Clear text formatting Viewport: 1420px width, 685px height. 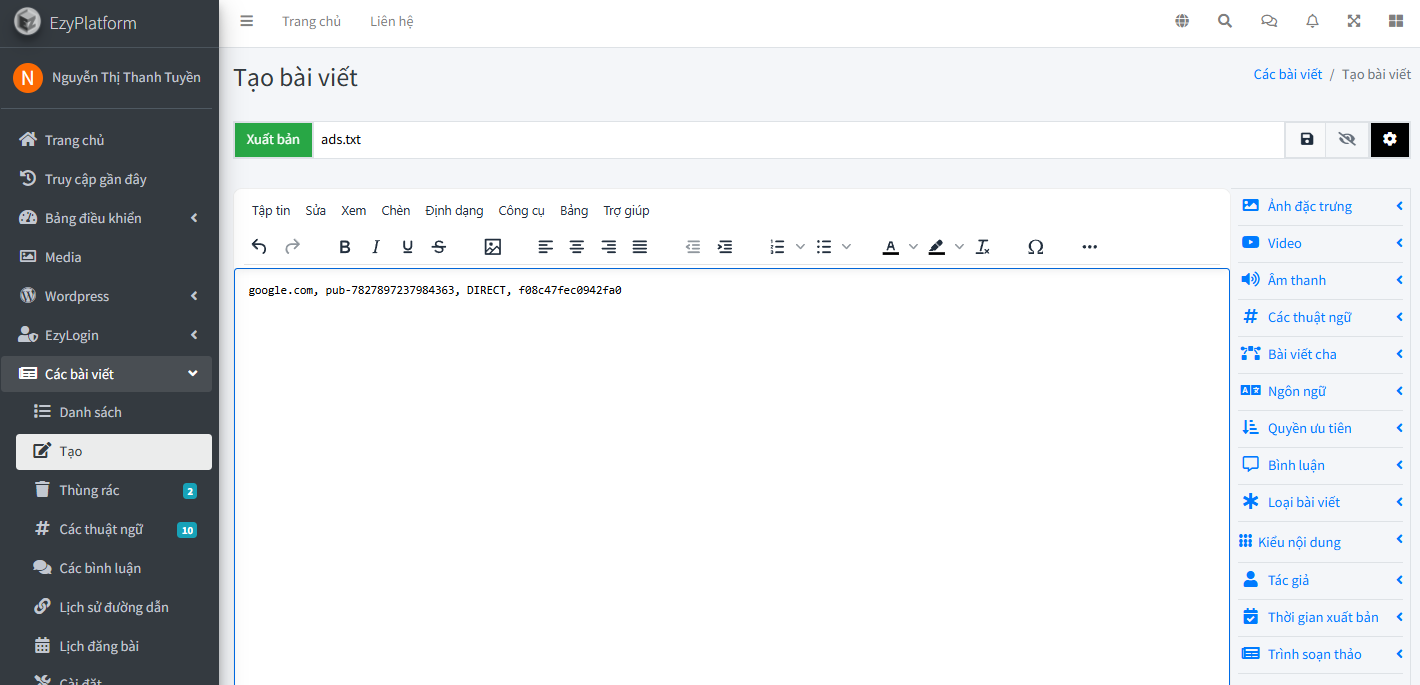point(983,247)
